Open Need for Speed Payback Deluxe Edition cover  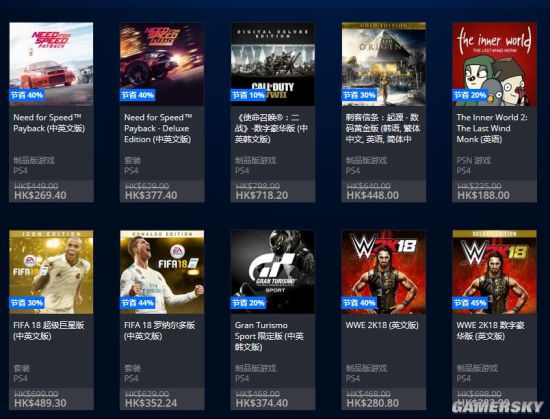[x=162, y=64]
